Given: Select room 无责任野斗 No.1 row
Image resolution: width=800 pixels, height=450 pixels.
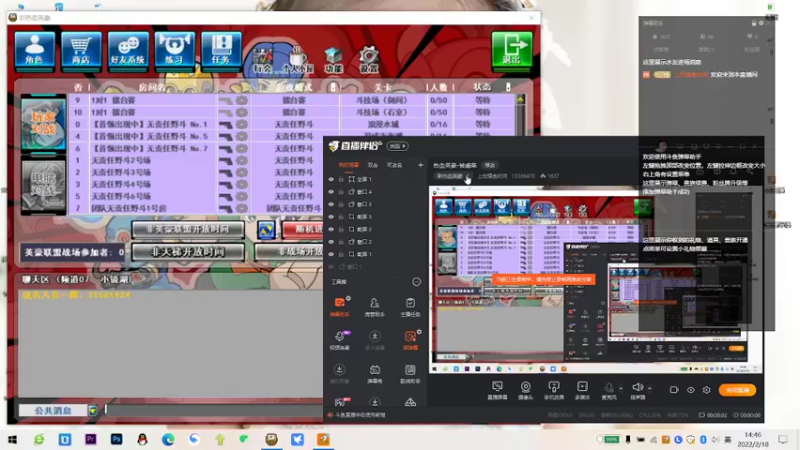Looking at the screenshot, I should coord(294,124).
